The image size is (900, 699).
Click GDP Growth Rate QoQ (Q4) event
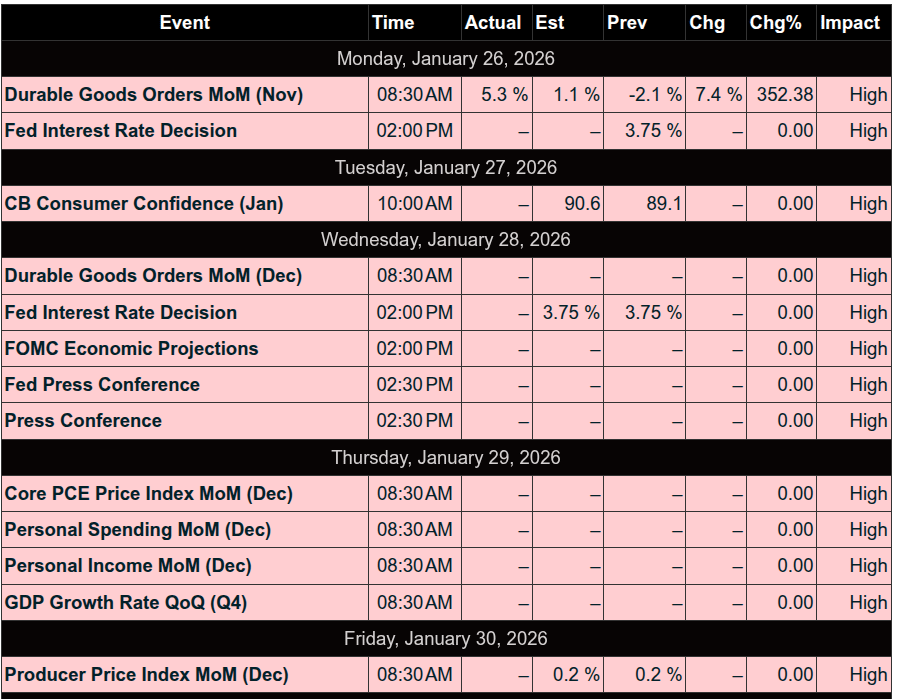pos(126,603)
